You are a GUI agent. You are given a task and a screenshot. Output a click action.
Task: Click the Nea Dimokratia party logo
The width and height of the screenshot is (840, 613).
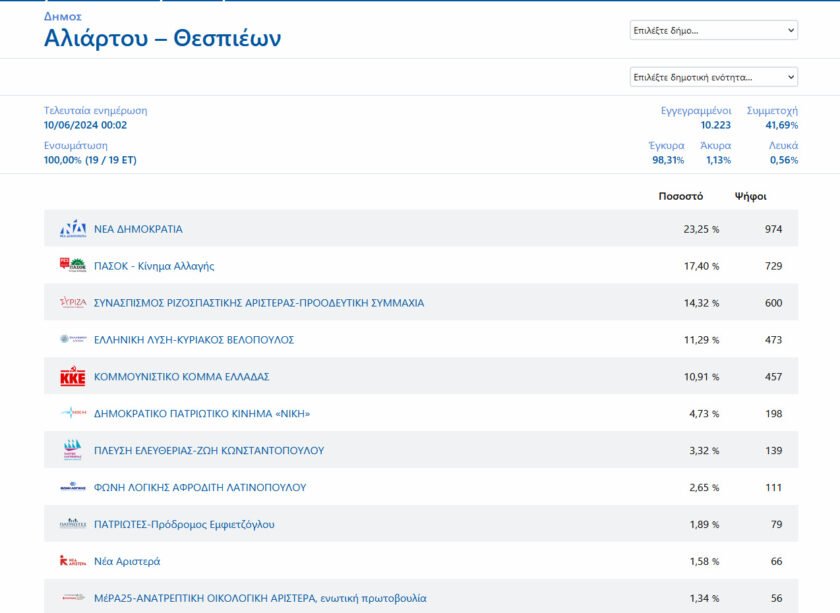click(73, 229)
